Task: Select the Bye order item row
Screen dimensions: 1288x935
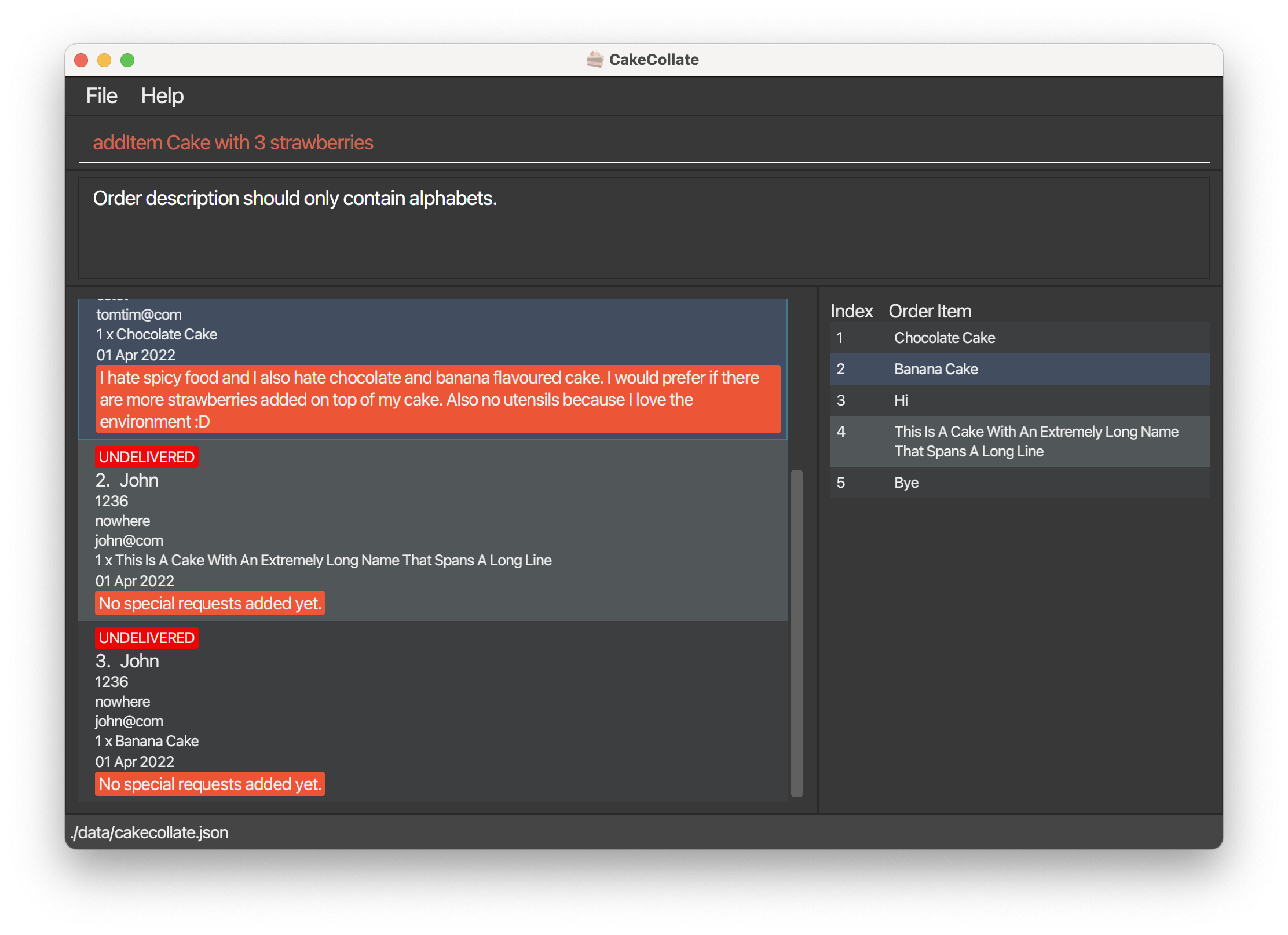Action: [1020, 483]
